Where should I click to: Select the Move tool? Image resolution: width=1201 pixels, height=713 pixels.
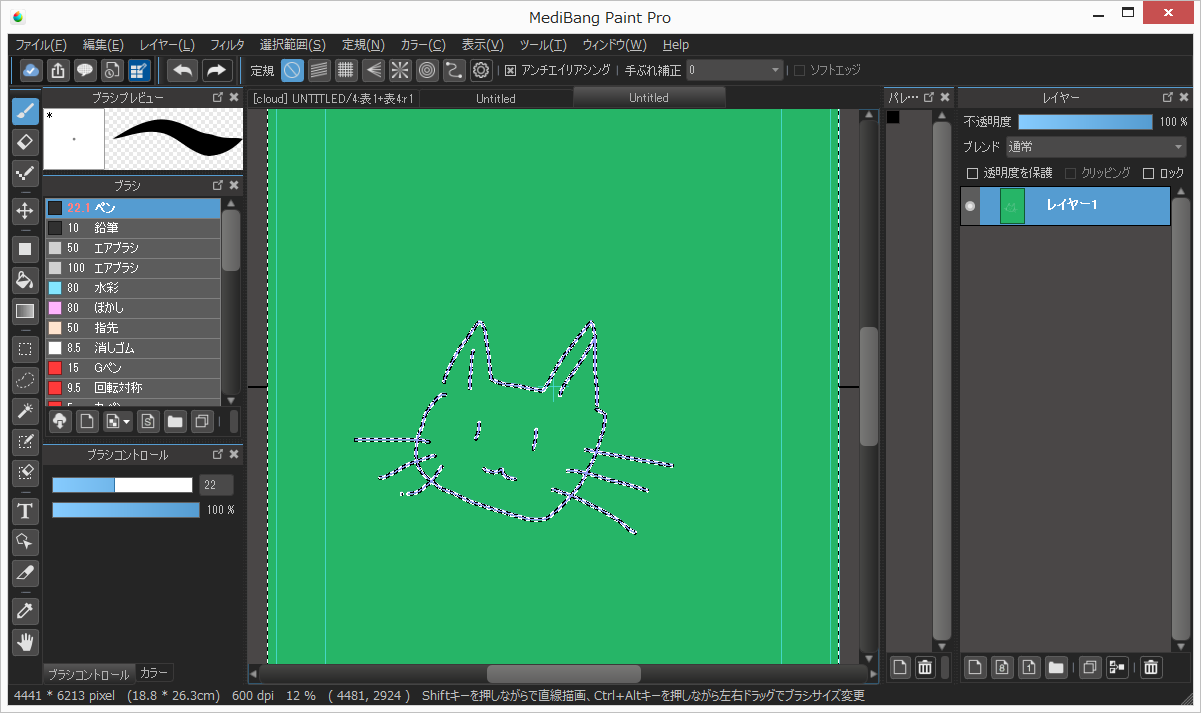pos(26,211)
